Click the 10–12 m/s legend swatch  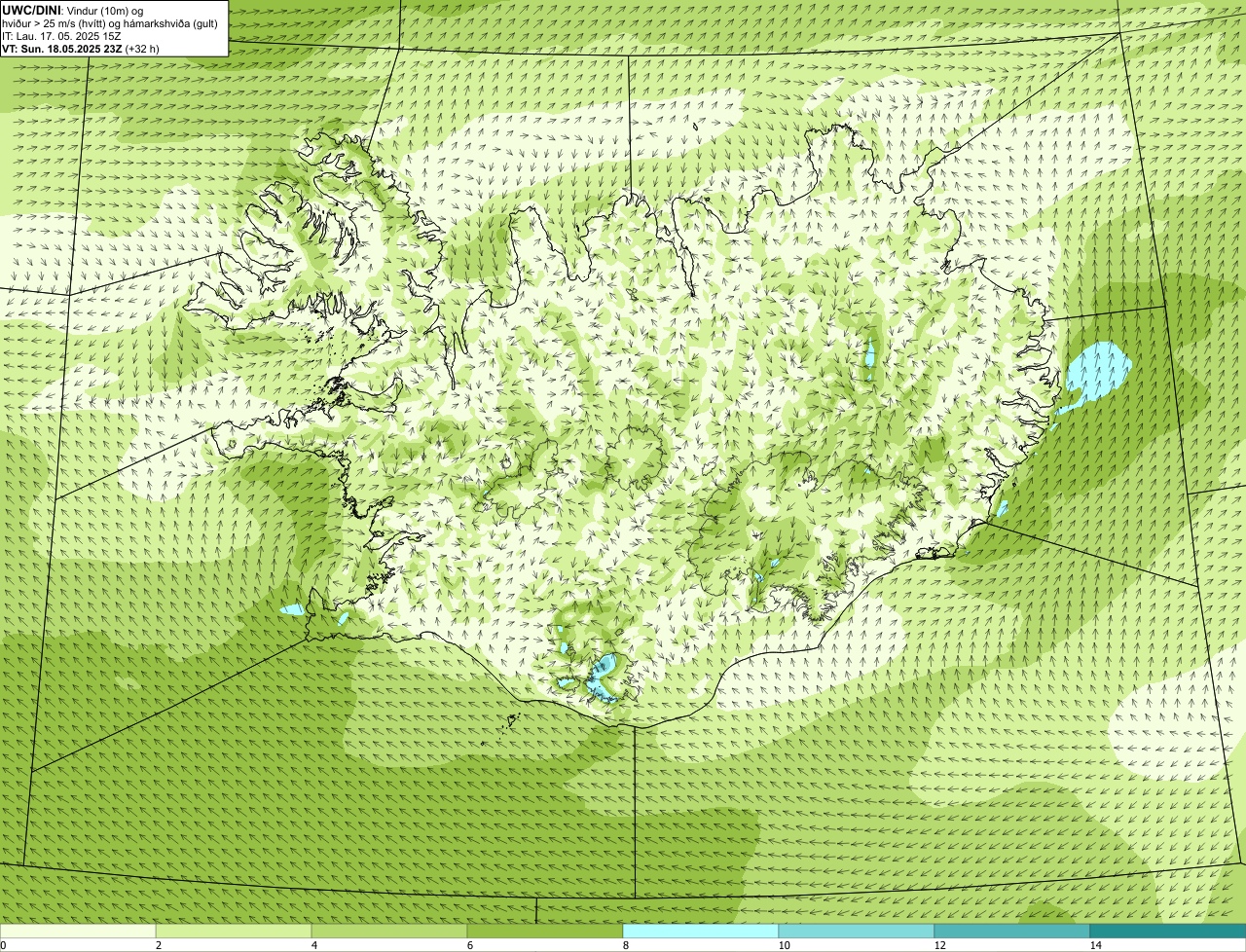857,931
